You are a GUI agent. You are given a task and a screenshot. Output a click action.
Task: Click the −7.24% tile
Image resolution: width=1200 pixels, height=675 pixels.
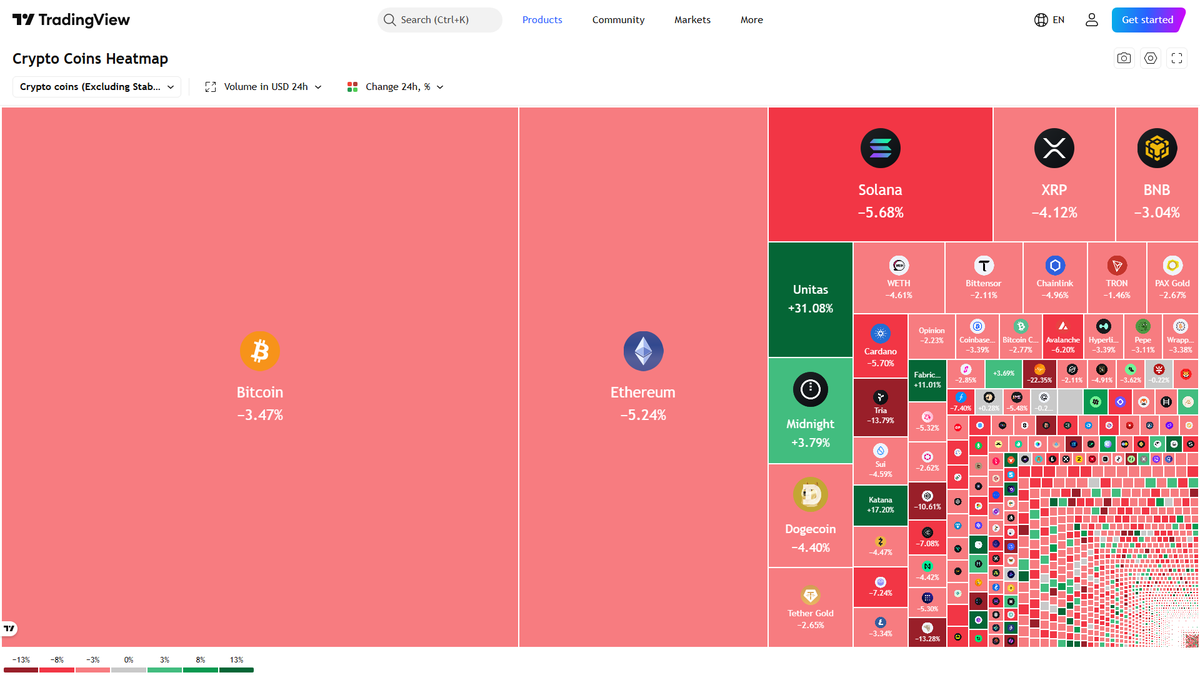coord(881,588)
